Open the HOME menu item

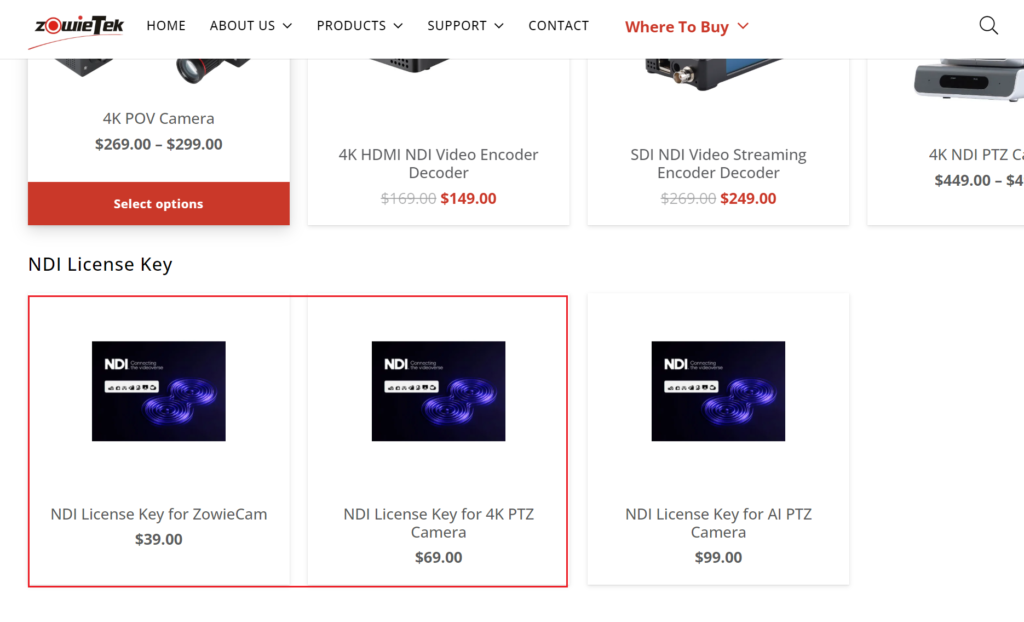(166, 26)
